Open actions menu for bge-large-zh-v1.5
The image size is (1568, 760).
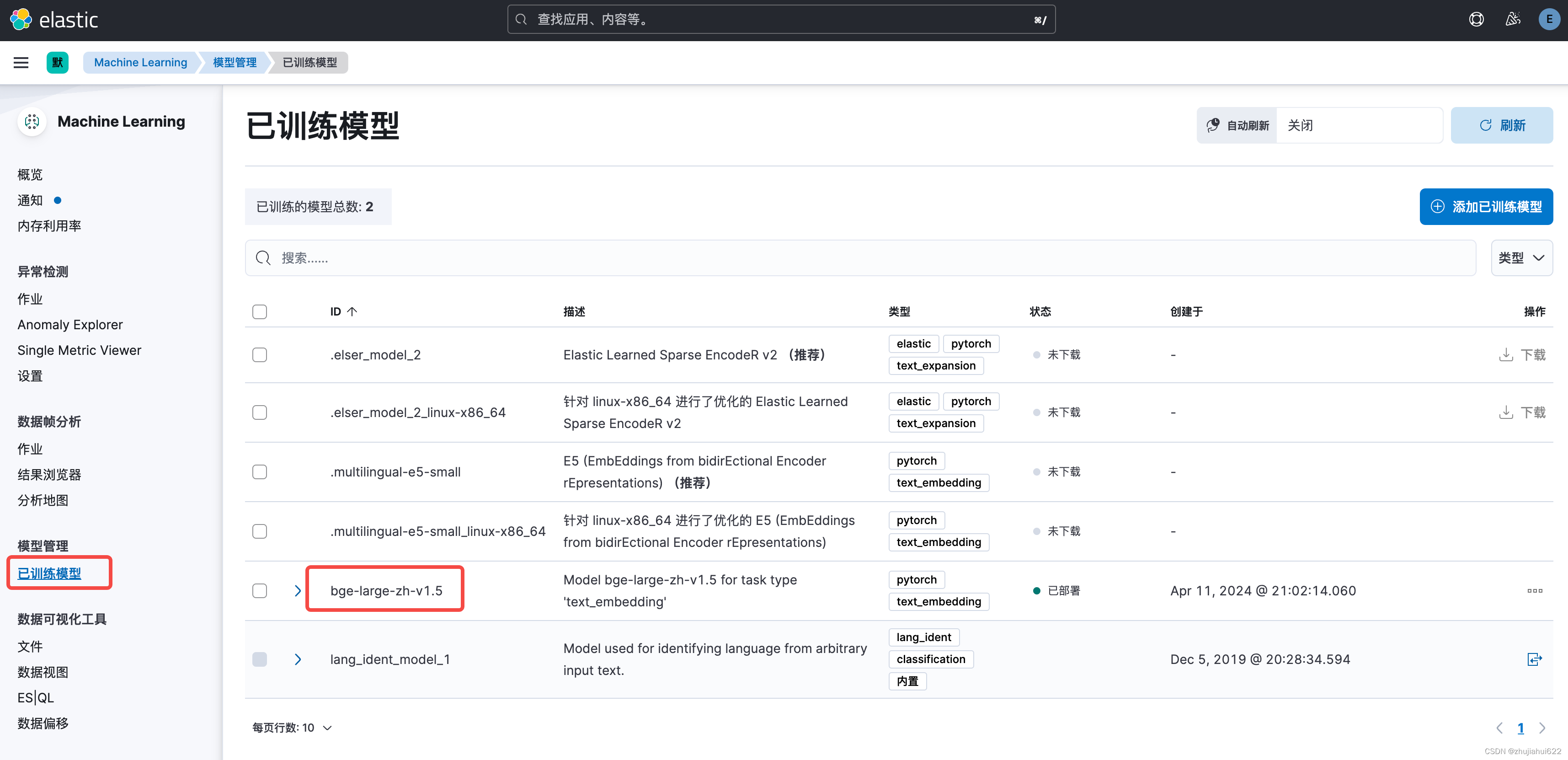[1535, 591]
